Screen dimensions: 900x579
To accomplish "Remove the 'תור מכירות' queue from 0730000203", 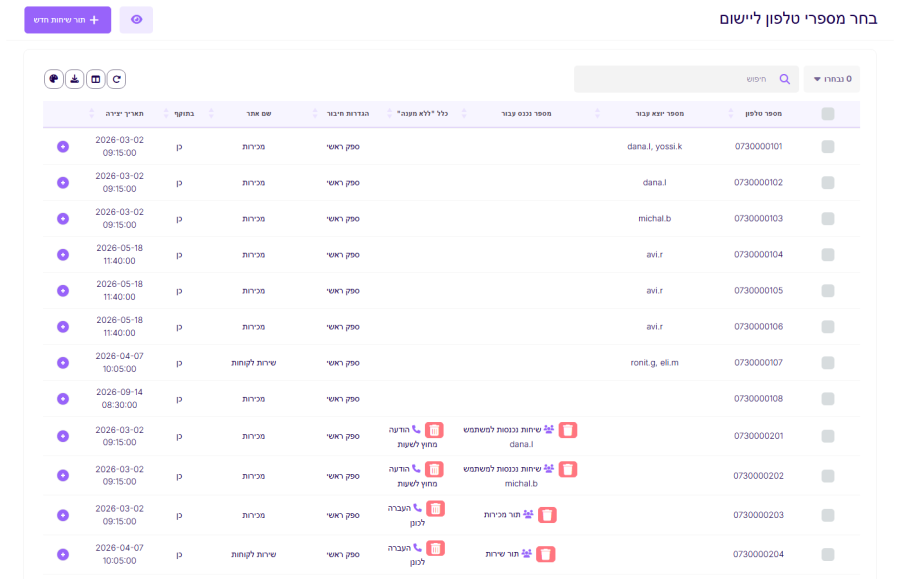I will point(547,515).
